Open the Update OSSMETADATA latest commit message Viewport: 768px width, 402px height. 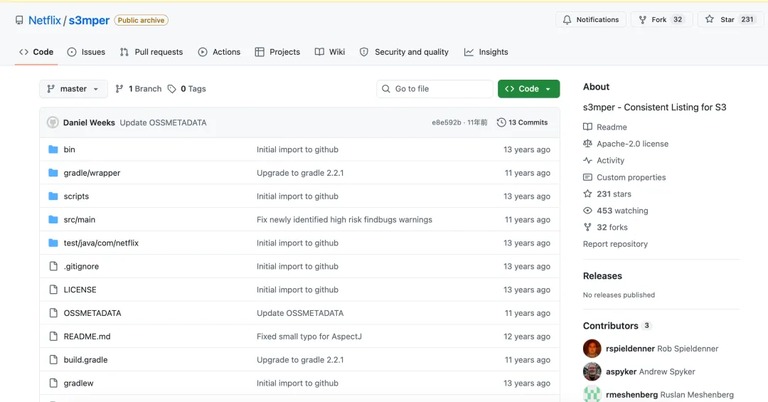[x=163, y=122]
